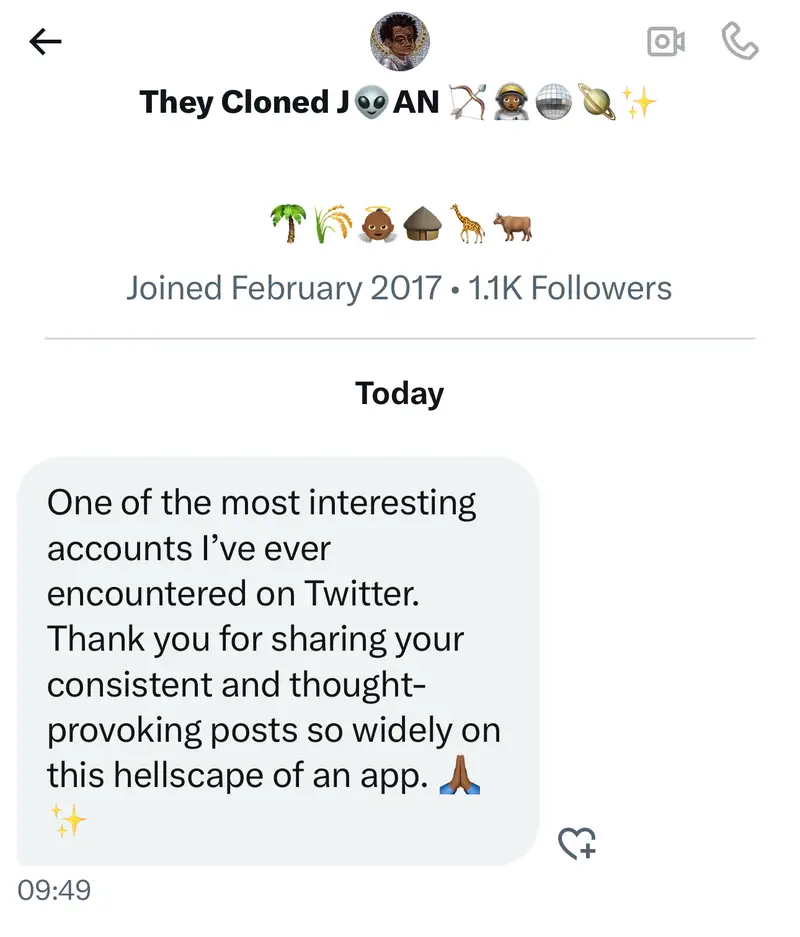This screenshot has width=800, height=937.
Task: Tap the praying hands emoji in message
Action: 460,777
